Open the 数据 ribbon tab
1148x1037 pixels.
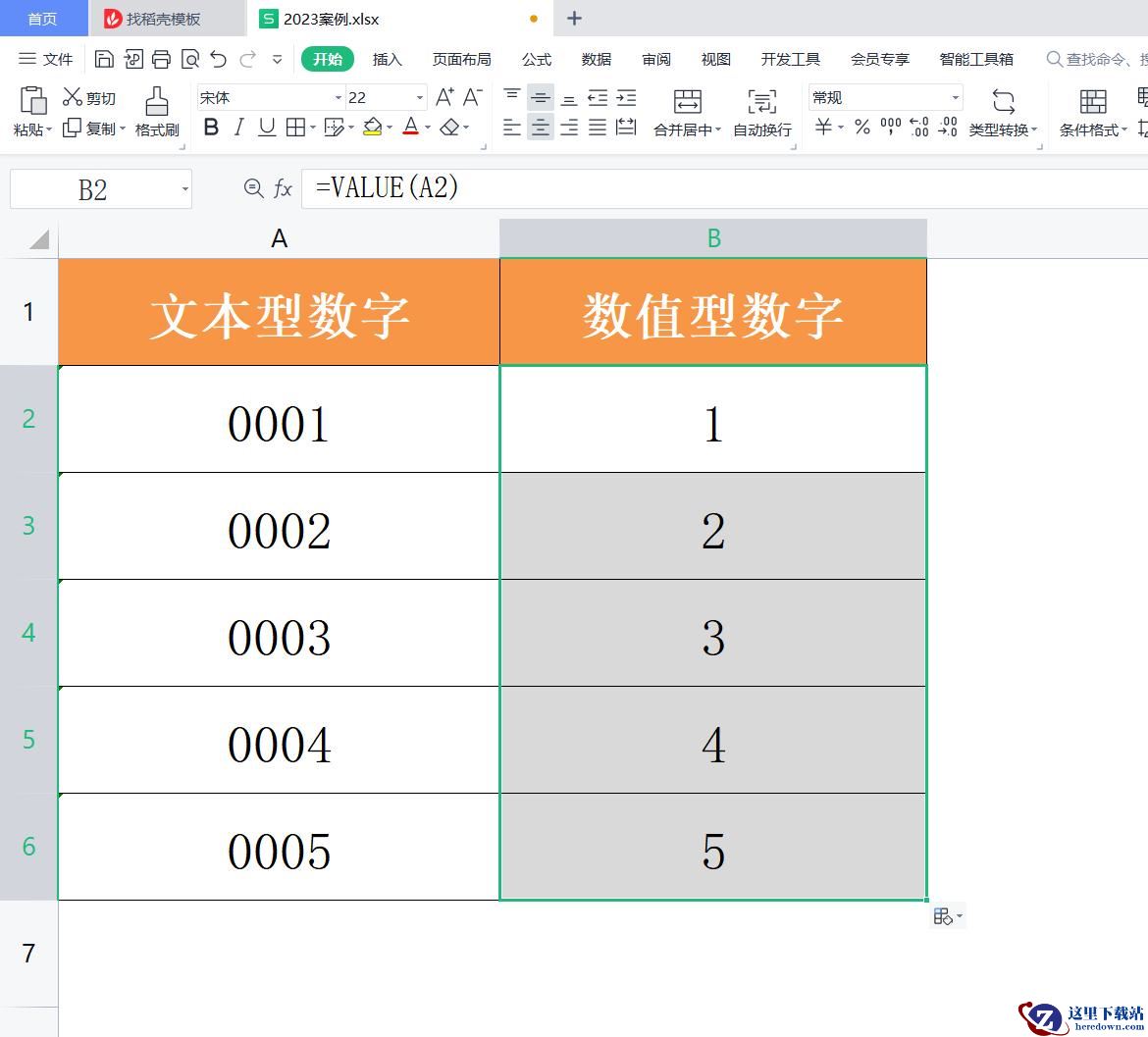point(596,59)
